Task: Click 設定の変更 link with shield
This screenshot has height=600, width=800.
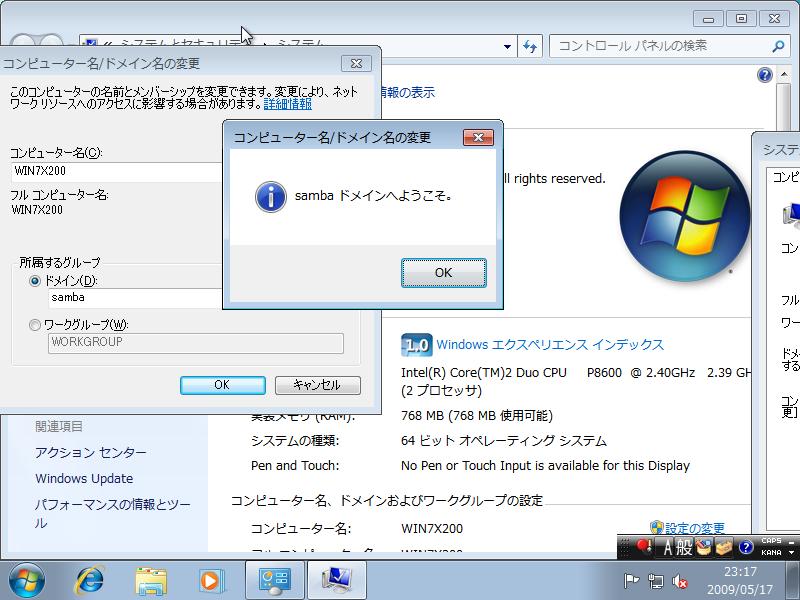Action: [x=688, y=528]
